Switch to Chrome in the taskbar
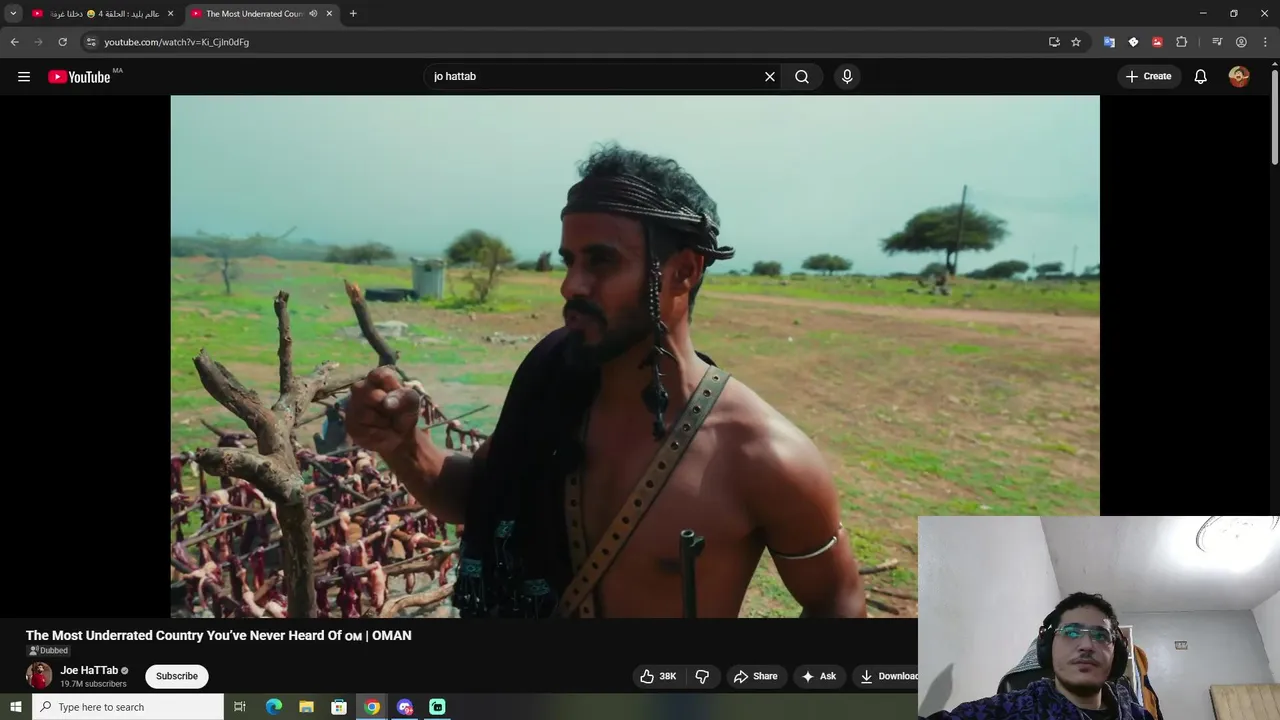 click(x=372, y=707)
